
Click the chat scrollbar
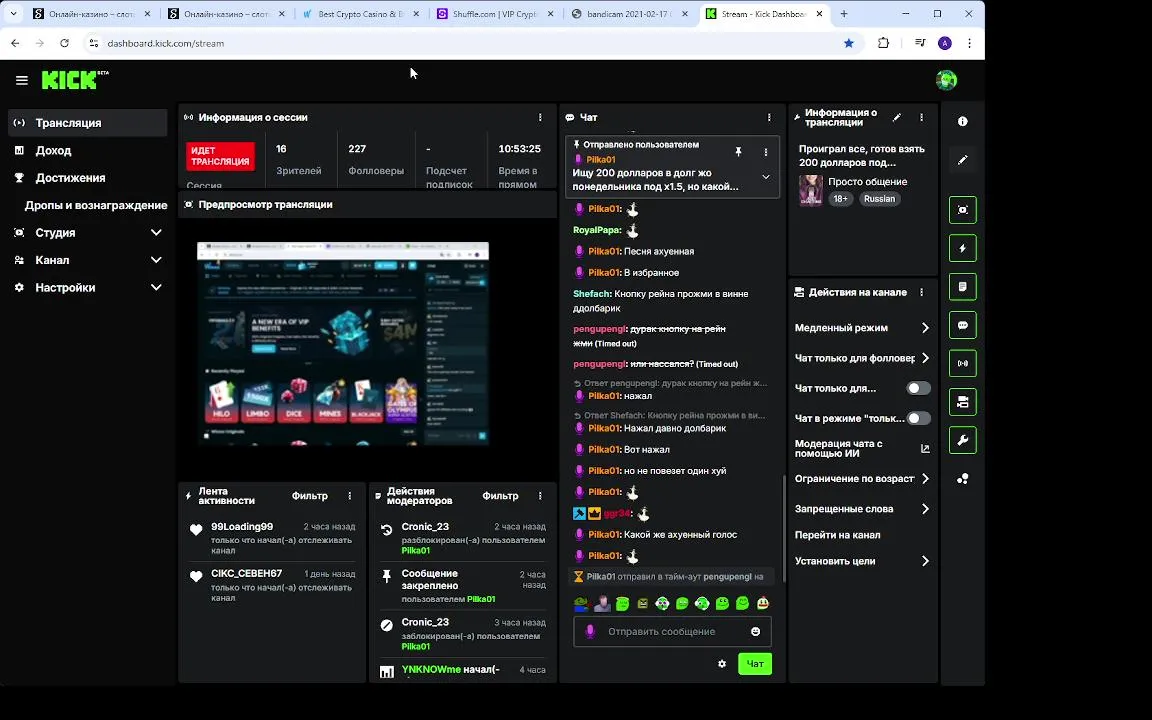click(784, 528)
